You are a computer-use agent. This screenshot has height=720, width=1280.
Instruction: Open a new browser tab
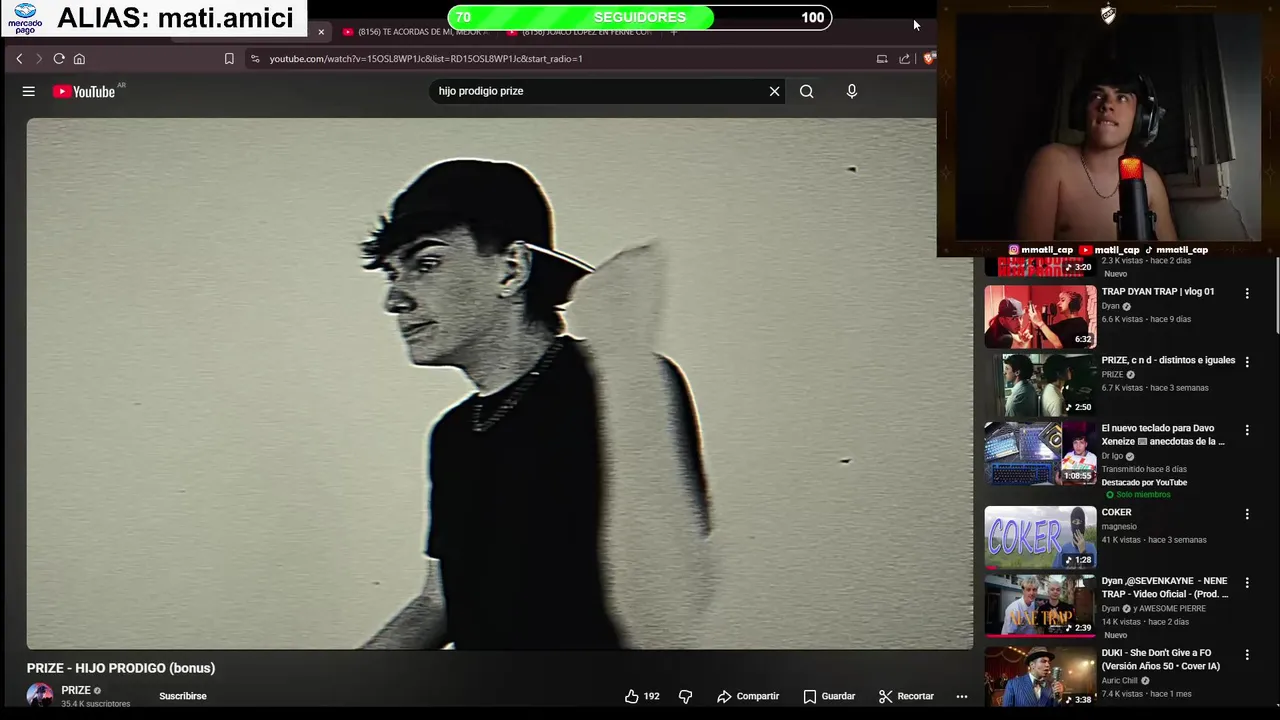[x=674, y=32]
